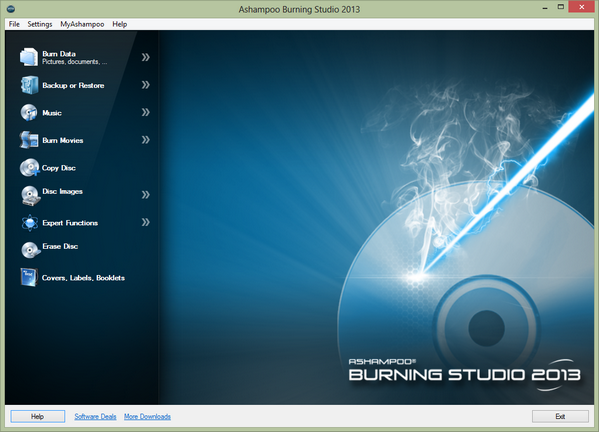
Task: Select the Expert Functions atom icon
Action: point(29,223)
